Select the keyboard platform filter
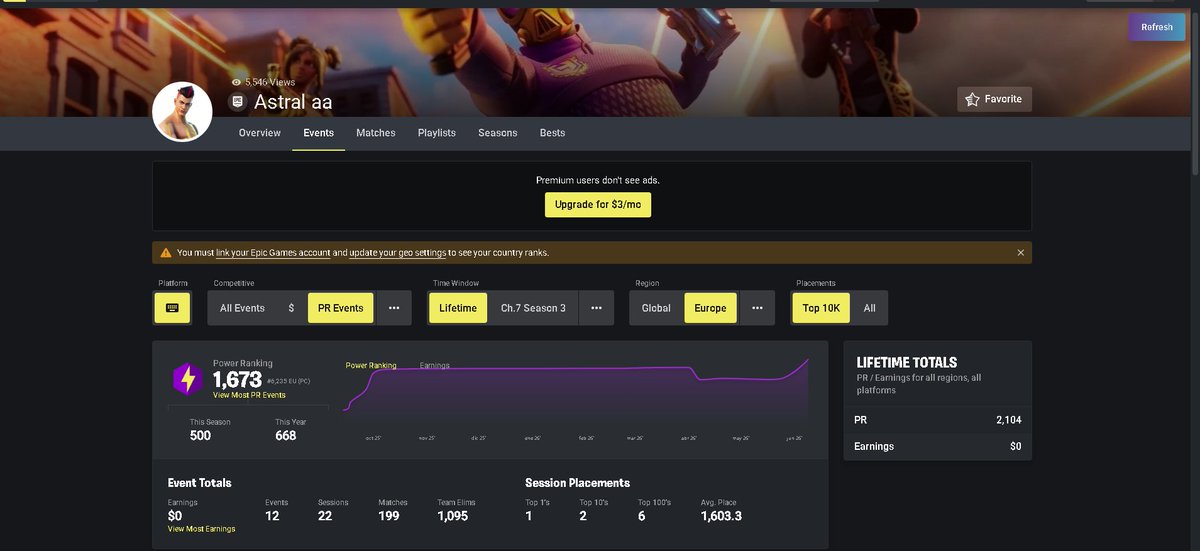Viewport: 1200px width, 551px height. (x=172, y=308)
